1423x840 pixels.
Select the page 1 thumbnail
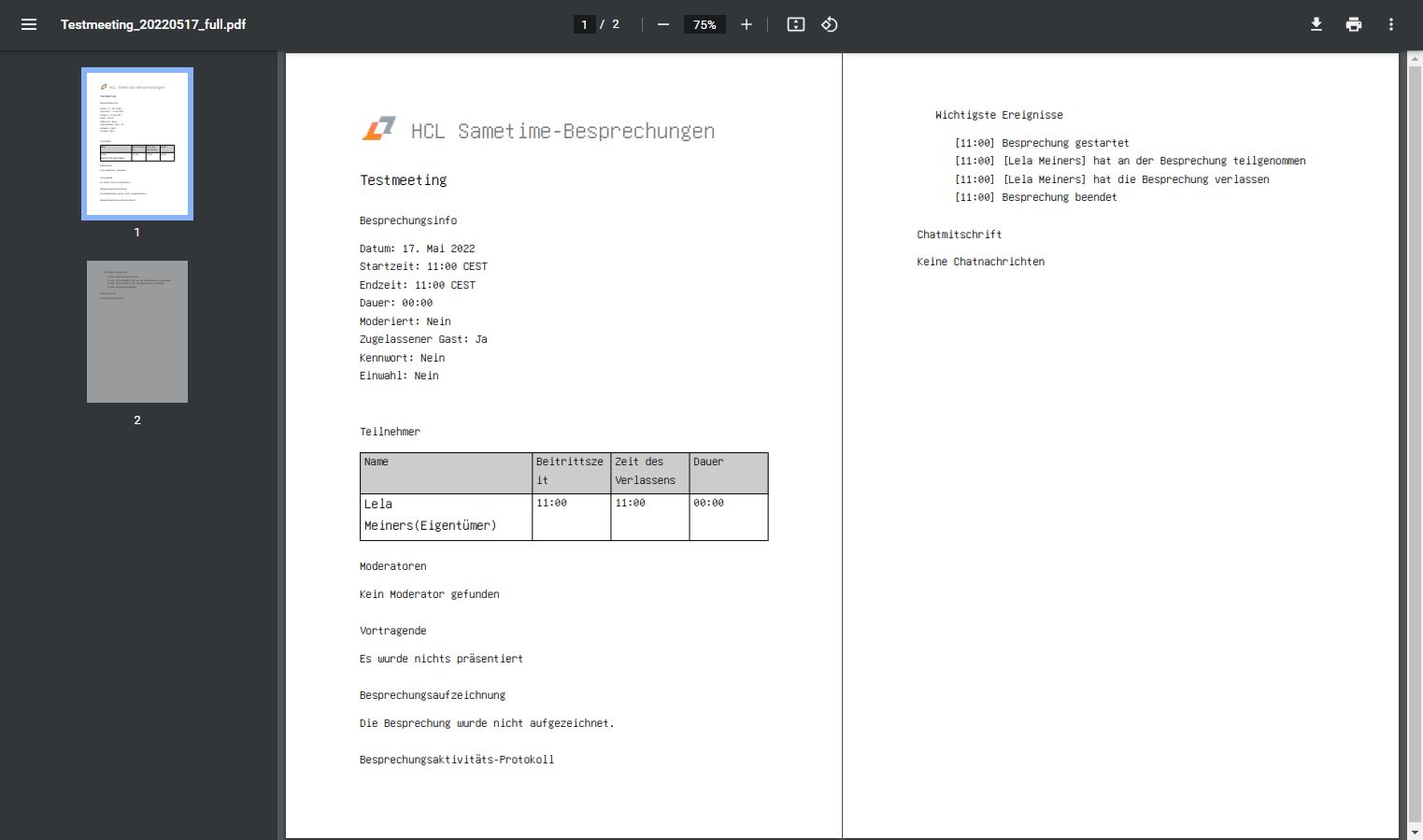137,144
